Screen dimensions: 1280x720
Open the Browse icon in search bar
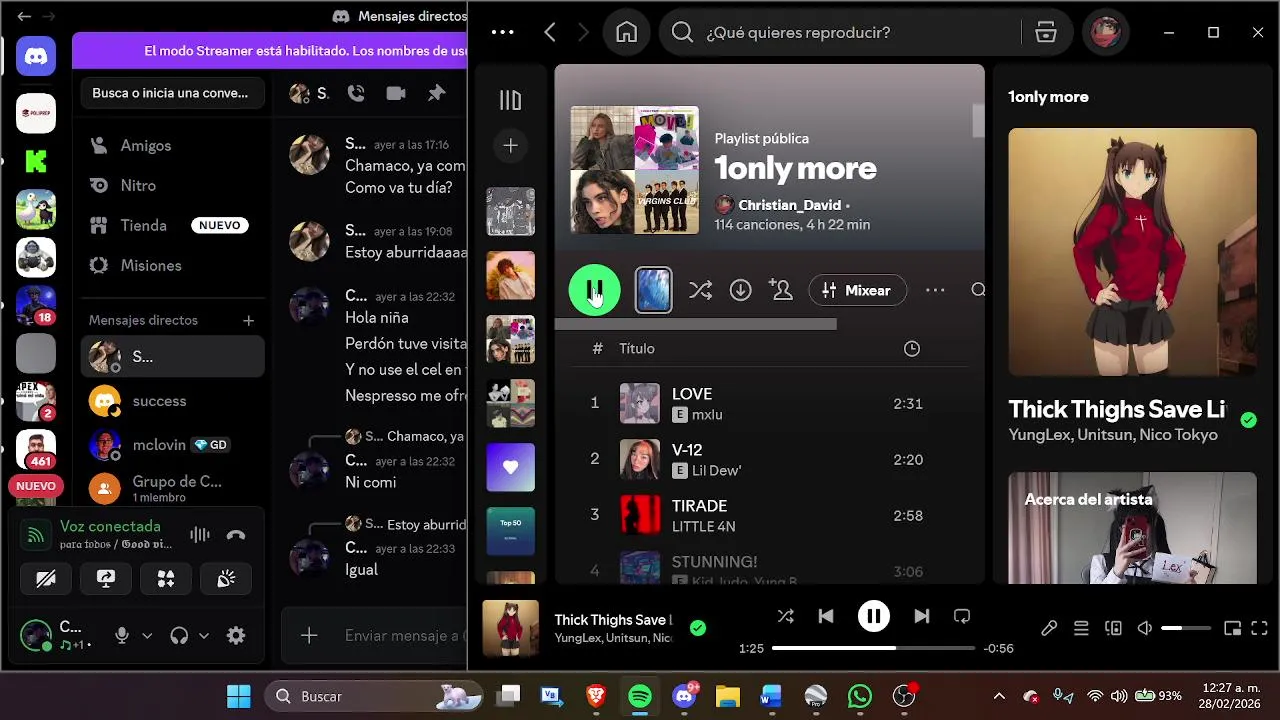point(1046,32)
